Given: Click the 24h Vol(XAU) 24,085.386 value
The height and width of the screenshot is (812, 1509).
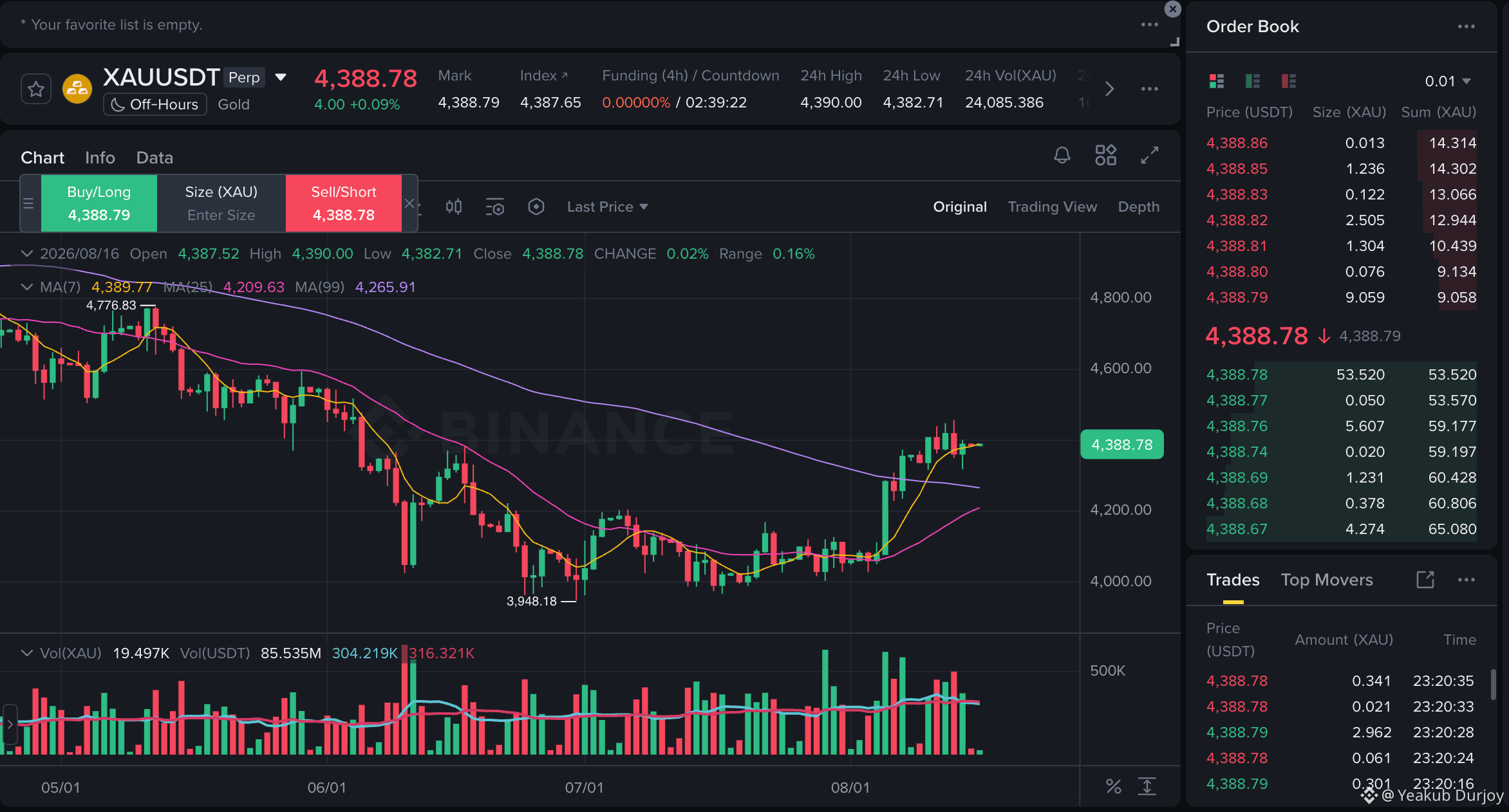Looking at the screenshot, I should pos(1004,102).
